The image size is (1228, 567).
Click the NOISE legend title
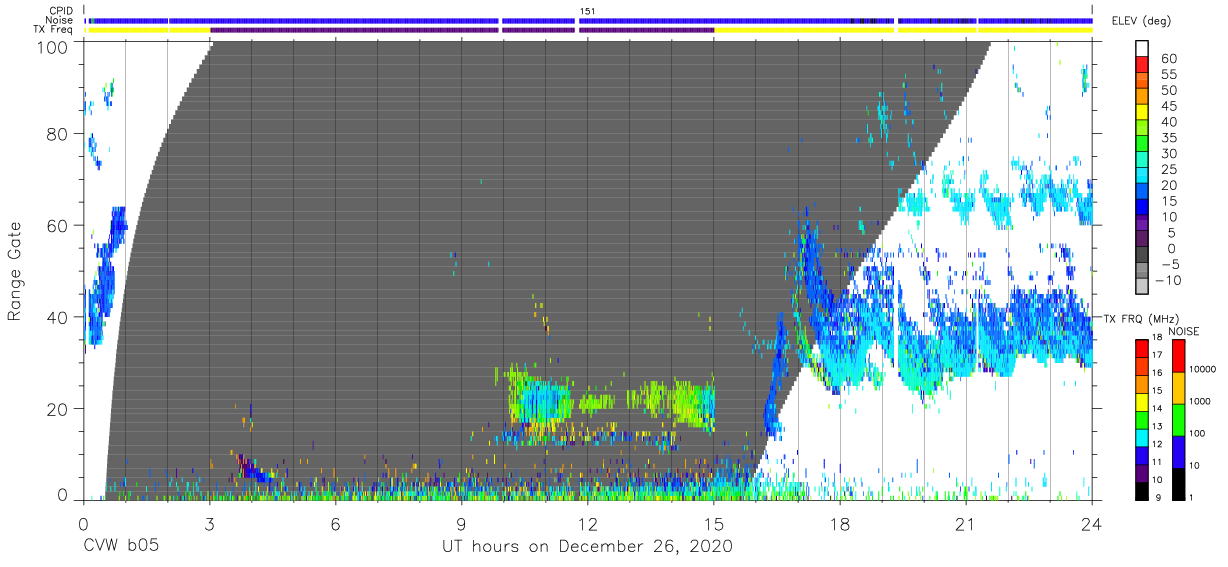[x=1186, y=332]
